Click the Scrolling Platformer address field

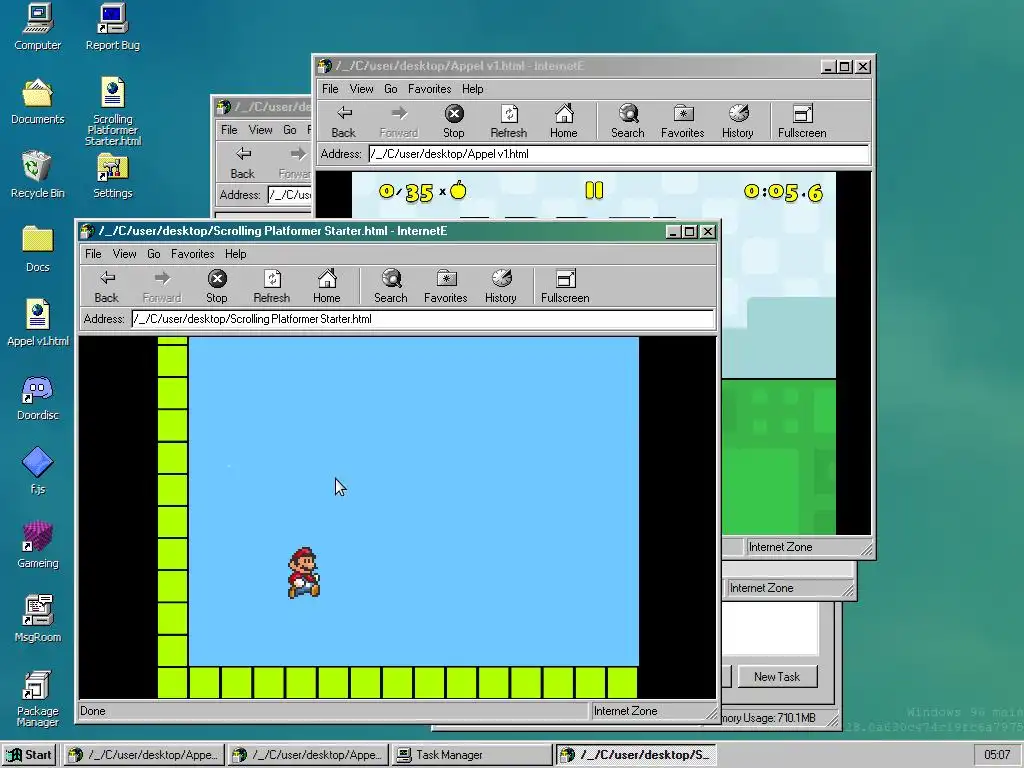tap(423, 319)
